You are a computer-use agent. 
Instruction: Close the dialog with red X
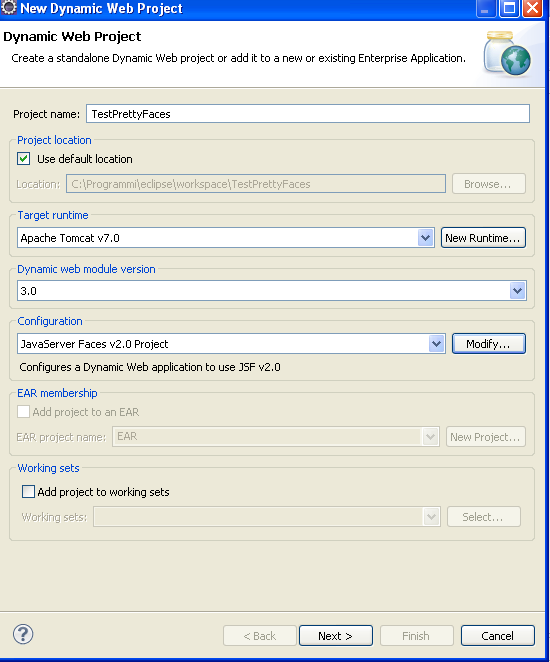pyautogui.click(x=533, y=8)
